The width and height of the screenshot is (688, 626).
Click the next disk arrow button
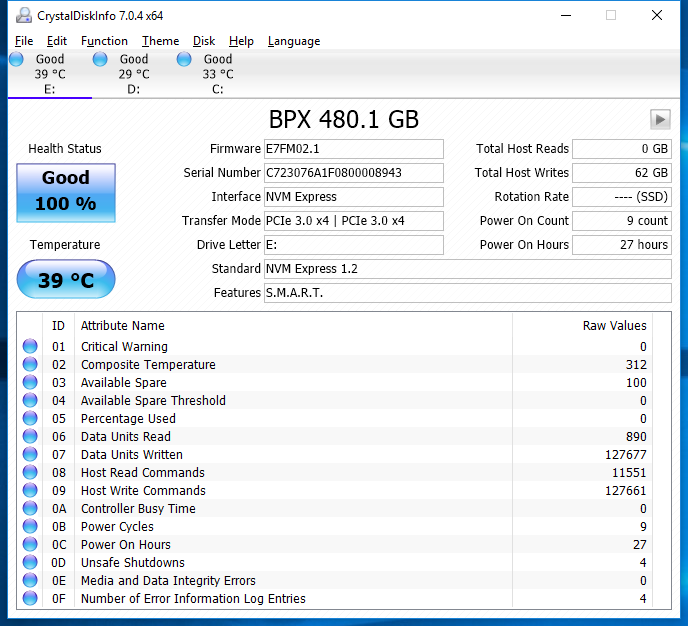coord(660,120)
